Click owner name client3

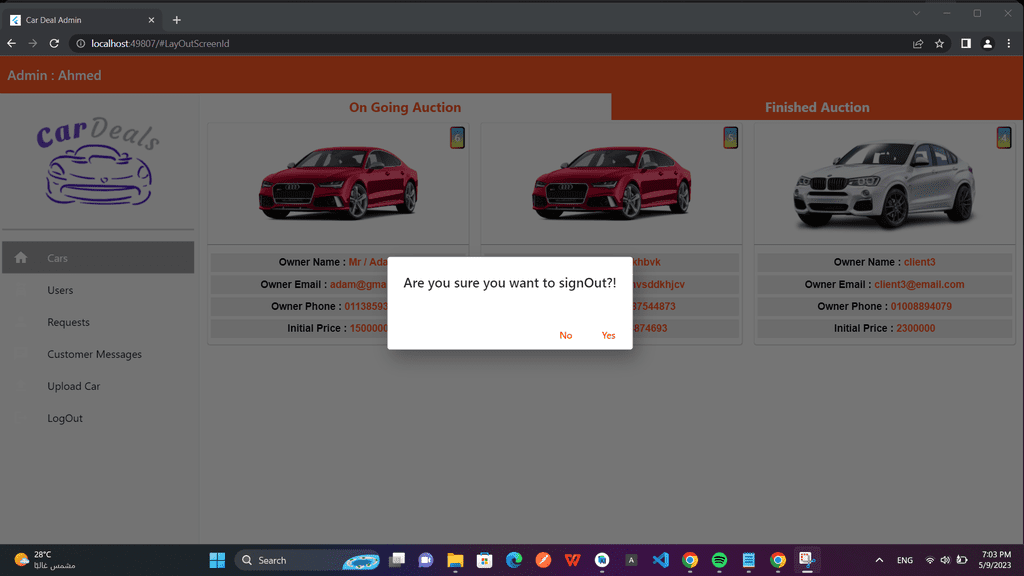(920, 262)
